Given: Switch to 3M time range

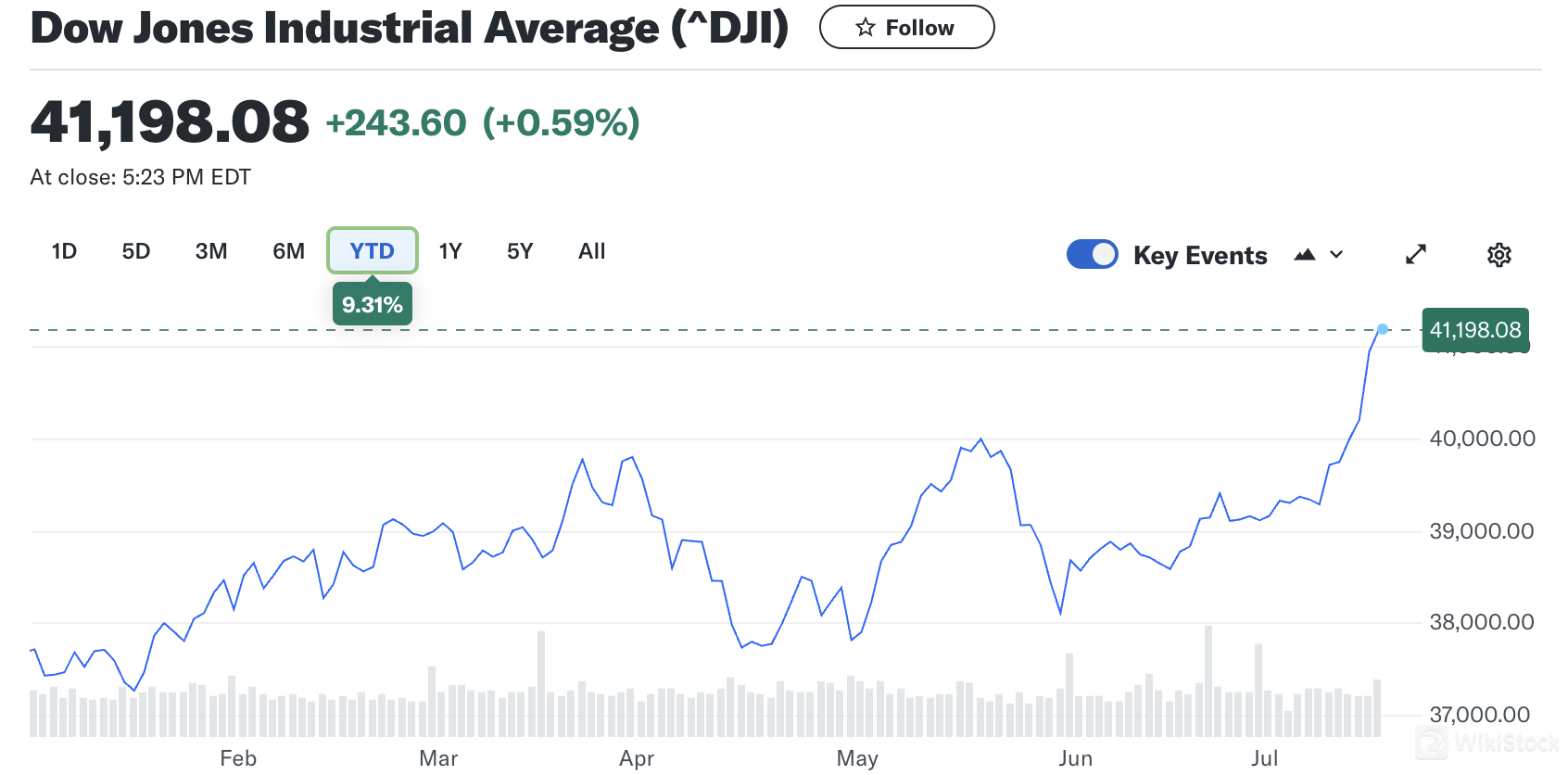Looking at the screenshot, I should pos(211,251).
